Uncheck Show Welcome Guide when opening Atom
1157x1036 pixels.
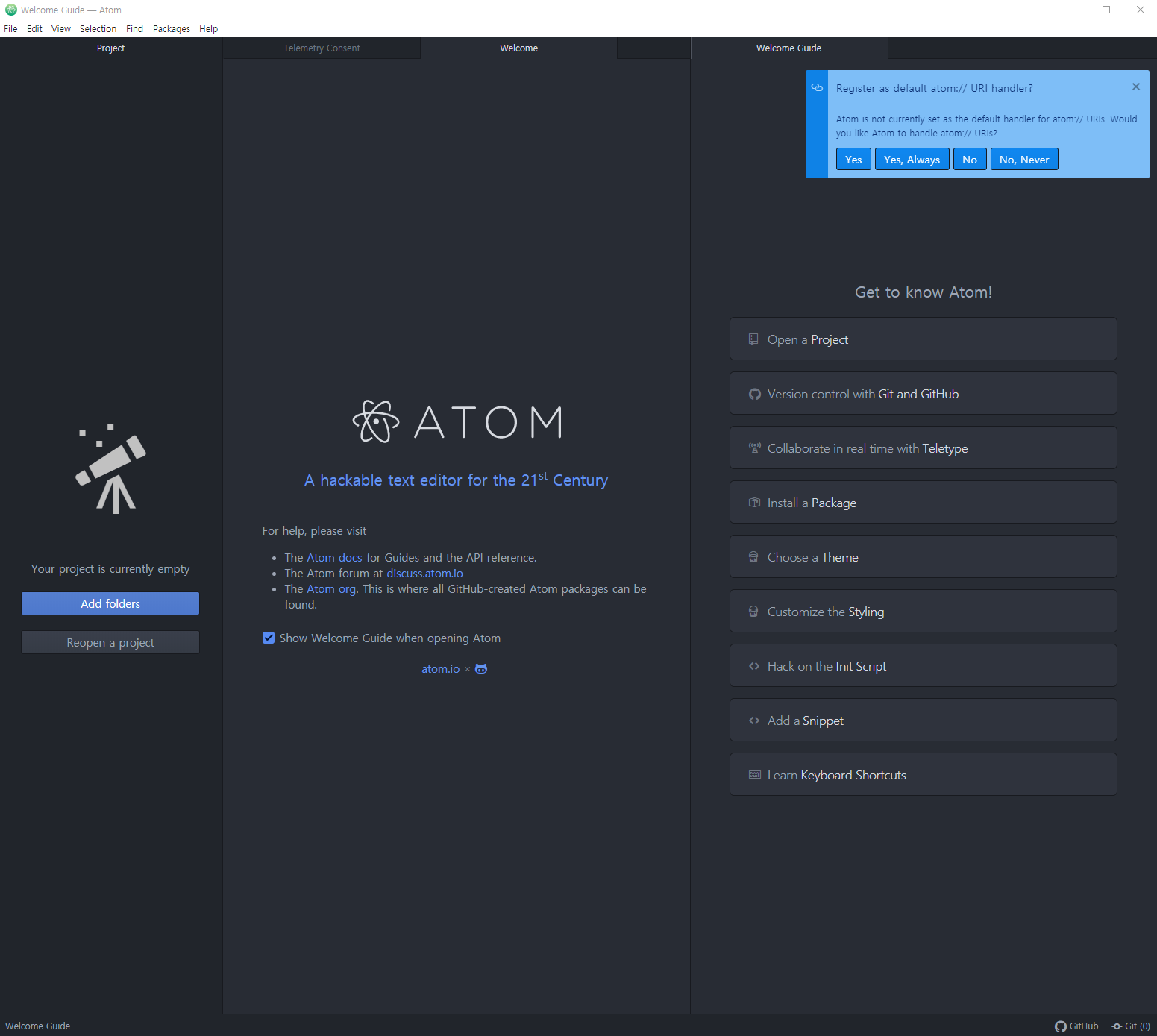tap(269, 638)
